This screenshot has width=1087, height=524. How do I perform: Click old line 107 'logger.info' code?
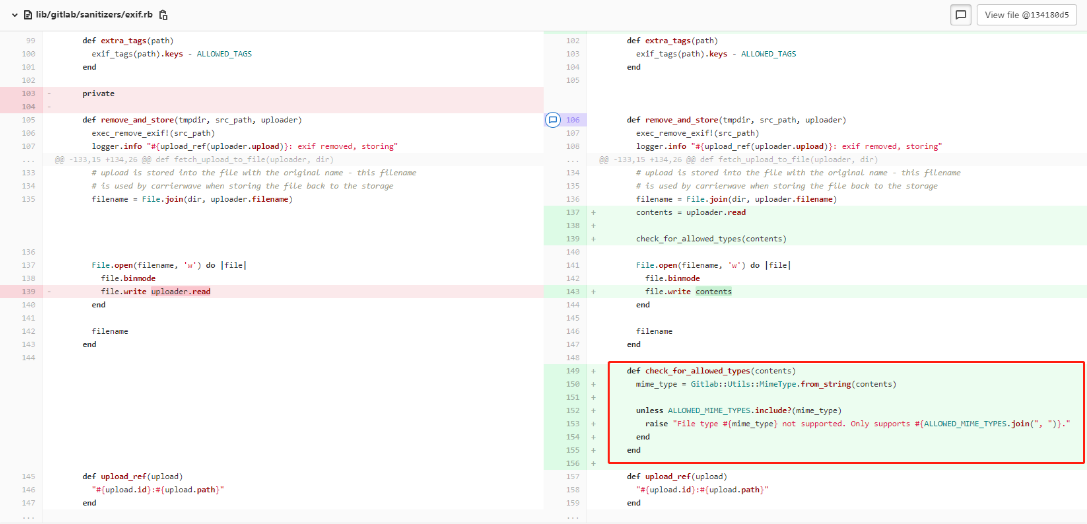(244, 146)
